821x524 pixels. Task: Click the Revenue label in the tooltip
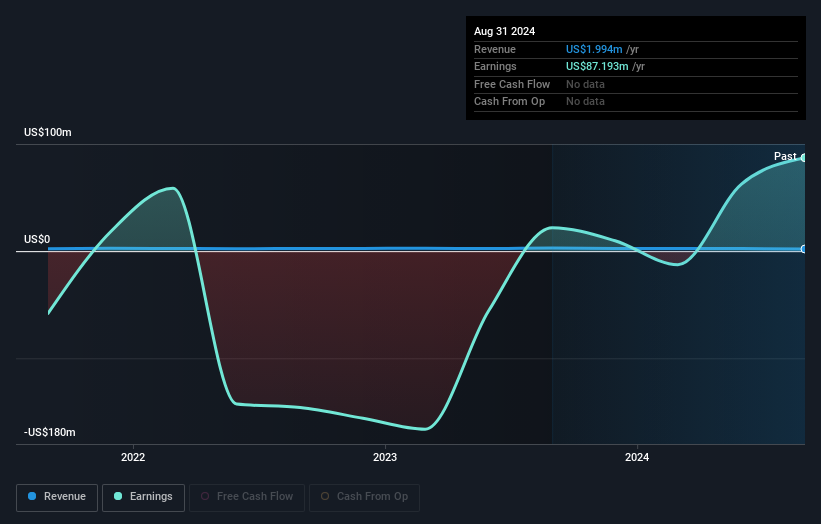[x=495, y=49]
